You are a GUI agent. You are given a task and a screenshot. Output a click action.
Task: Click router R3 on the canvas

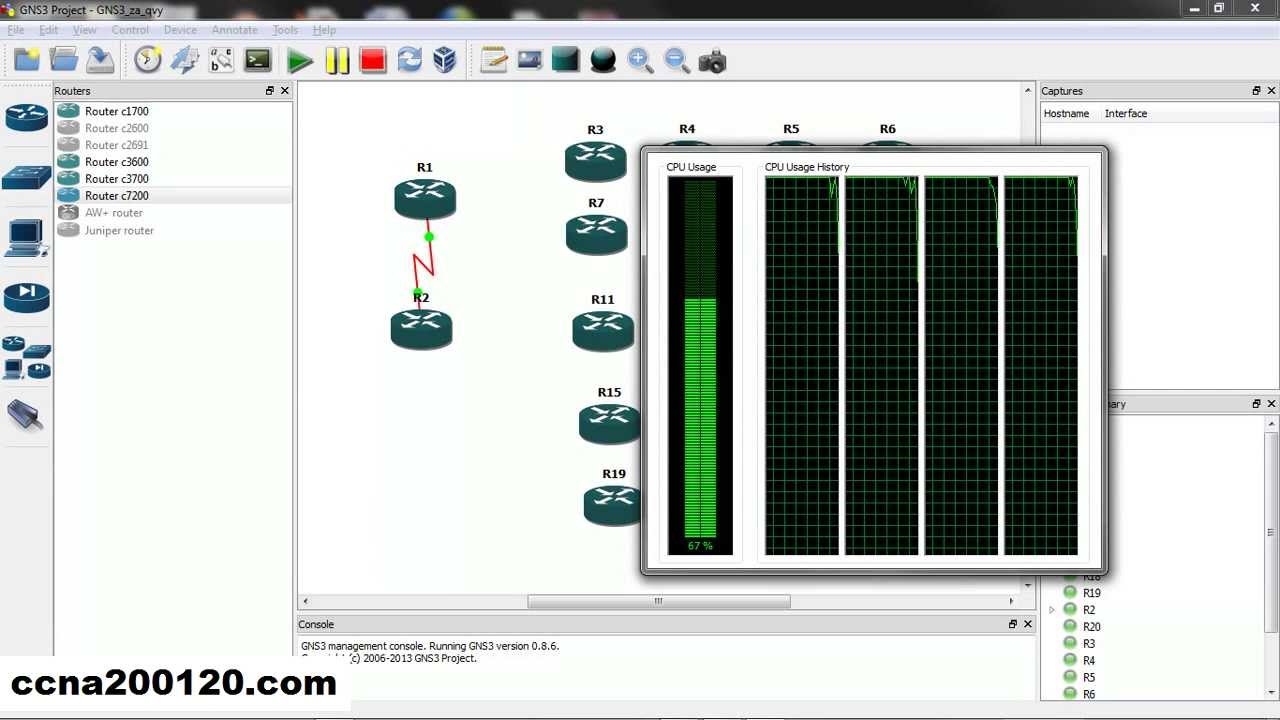tap(596, 160)
